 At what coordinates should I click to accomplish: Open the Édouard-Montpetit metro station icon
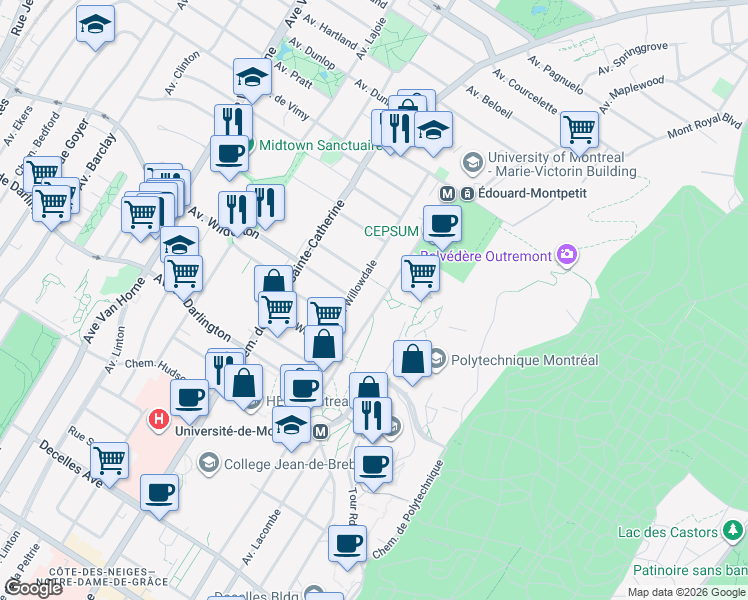coord(447,194)
